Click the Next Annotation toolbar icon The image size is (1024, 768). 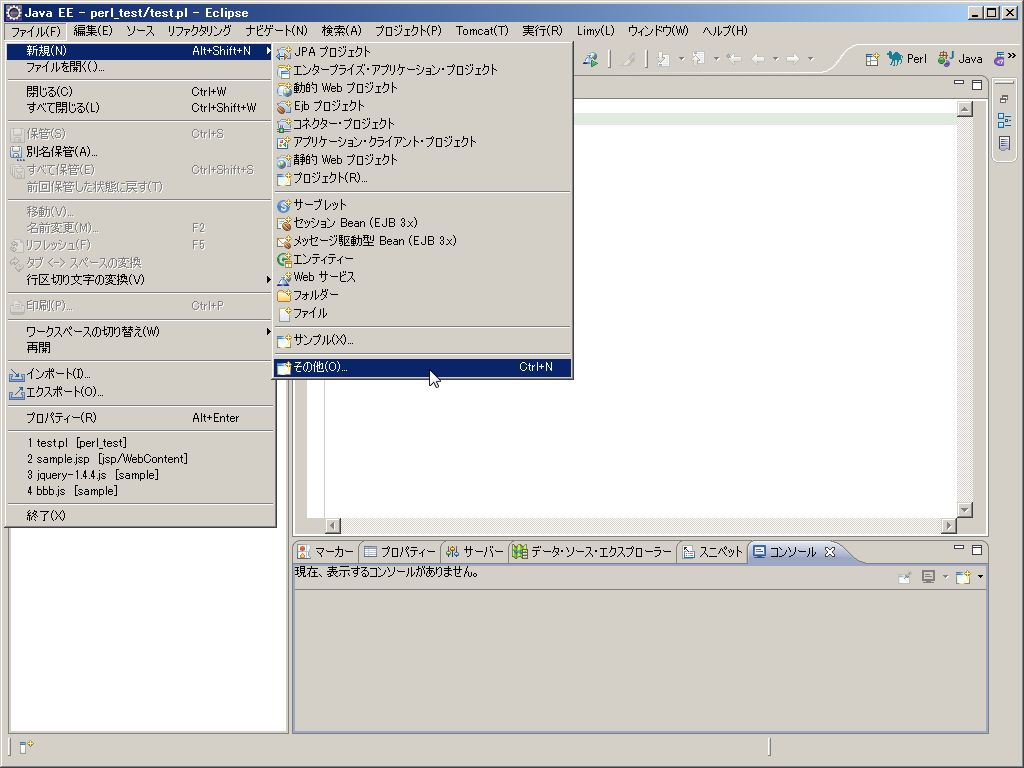663,59
